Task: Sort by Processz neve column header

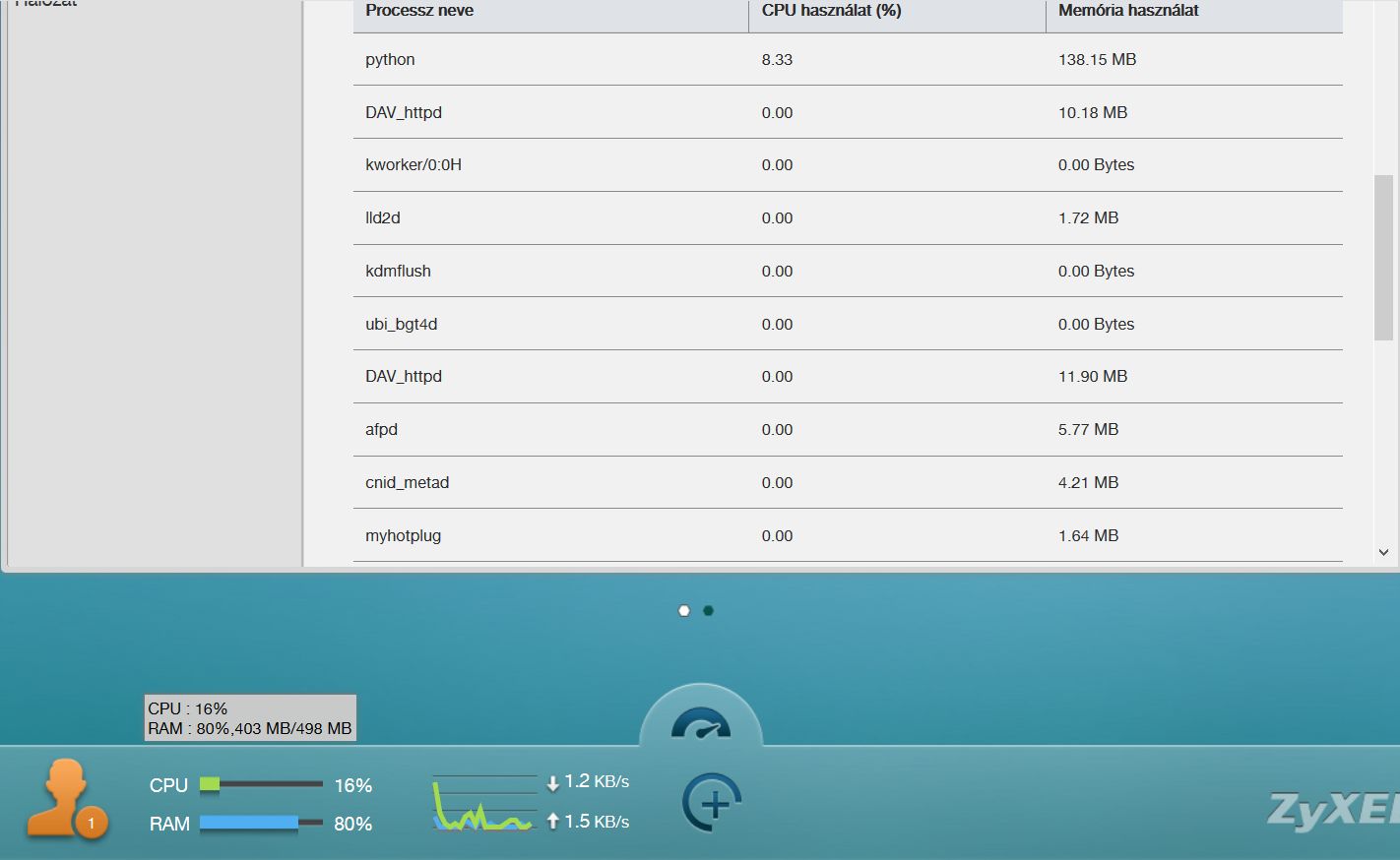Action: click(x=550, y=16)
